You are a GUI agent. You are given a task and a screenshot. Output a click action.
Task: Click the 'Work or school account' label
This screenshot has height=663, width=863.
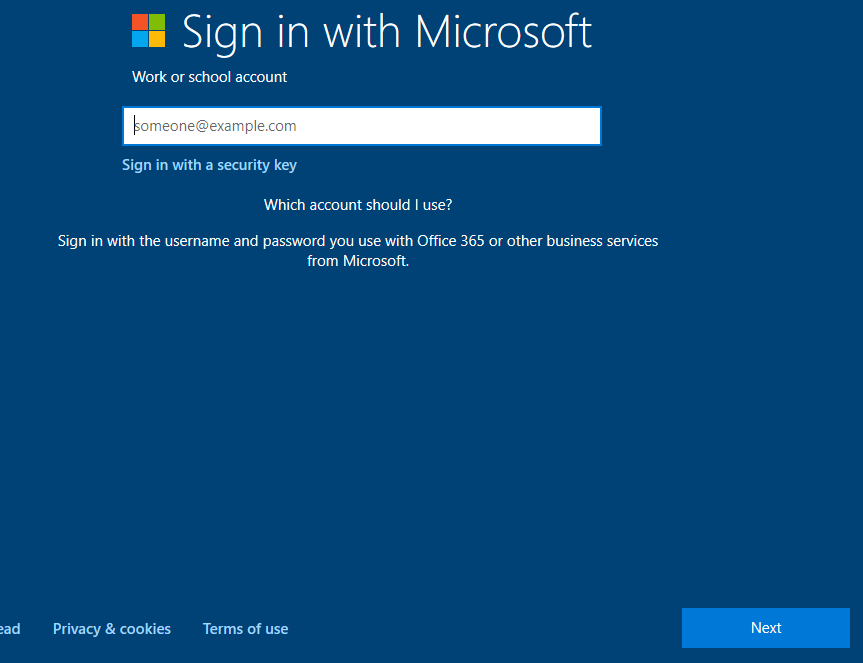tap(209, 77)
